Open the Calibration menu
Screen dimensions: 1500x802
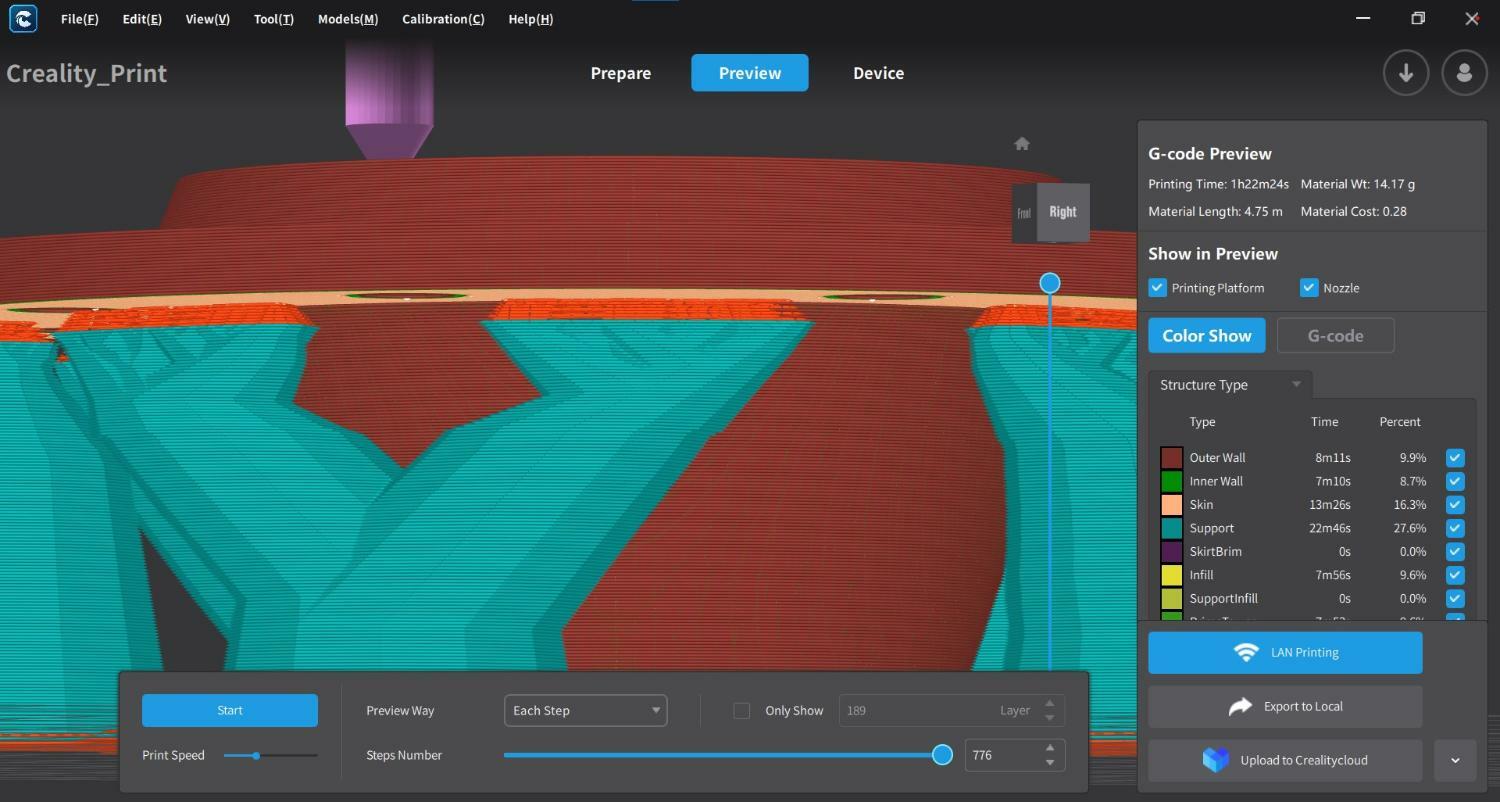443,19
